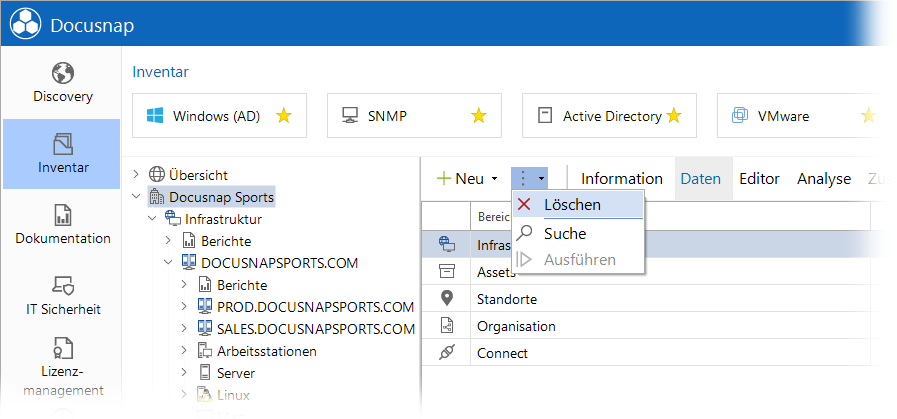Click the Infrastruktur row icon in table
The image size is (897, 419).
447,244
